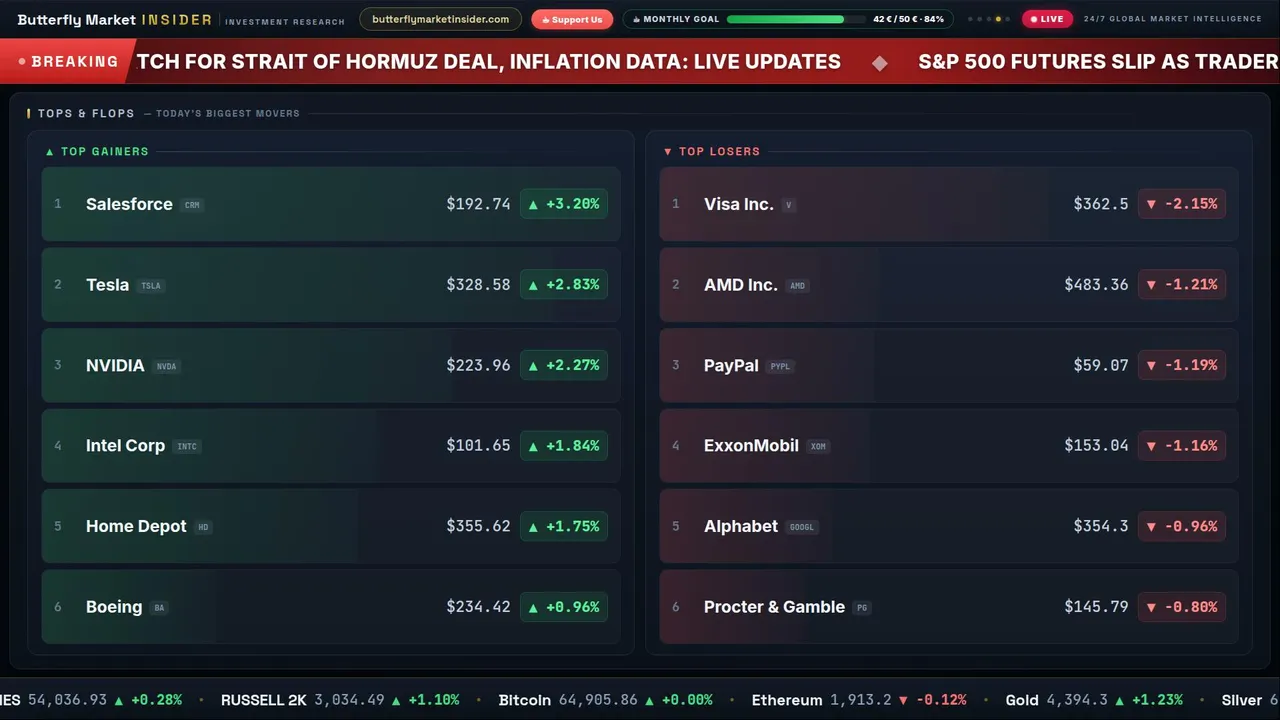1280x720 pixels.
Task: Select the Intel Corp gainer row
Action: 331,446
